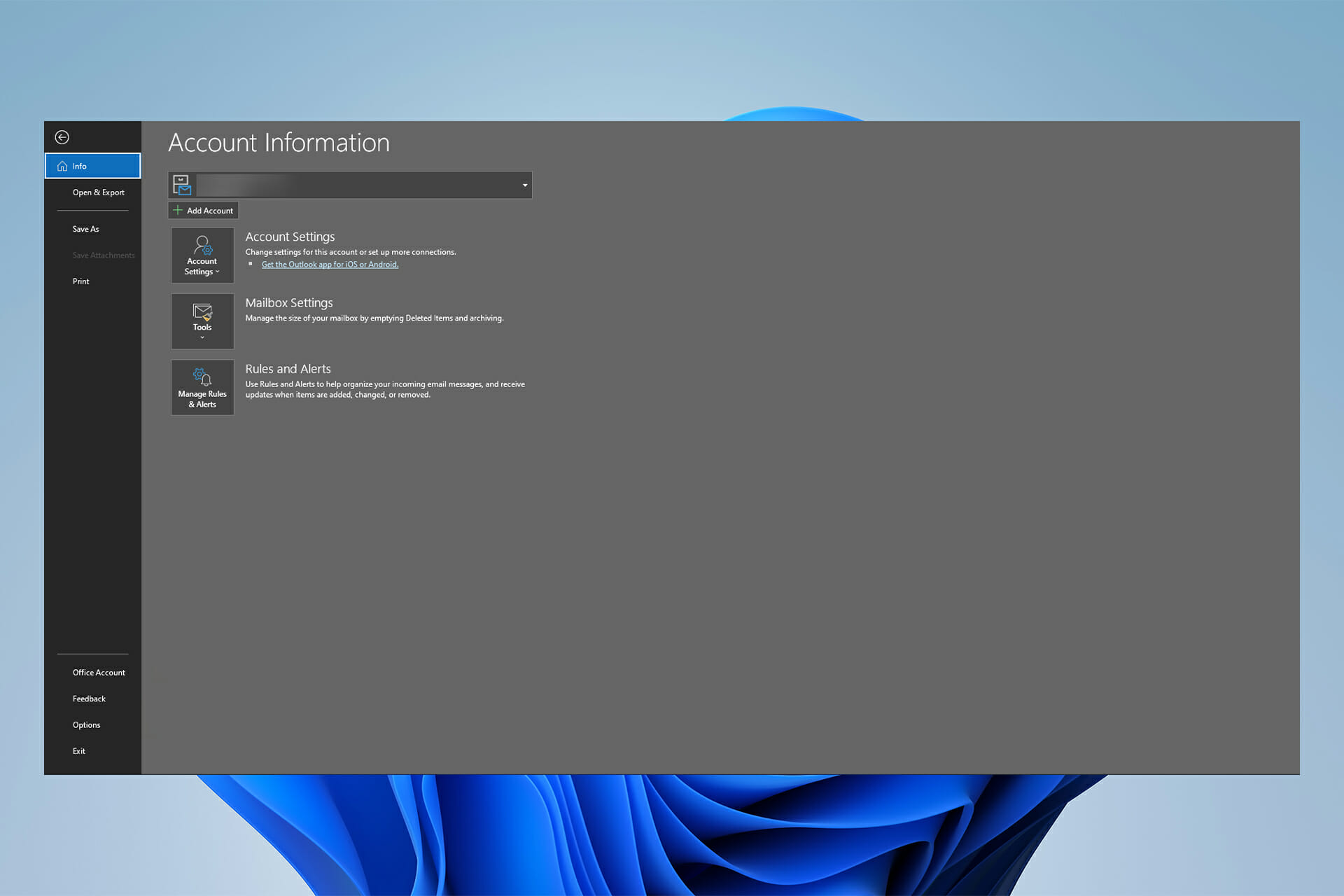Expand the account selector dropdown arrow

tap(525, 185)
